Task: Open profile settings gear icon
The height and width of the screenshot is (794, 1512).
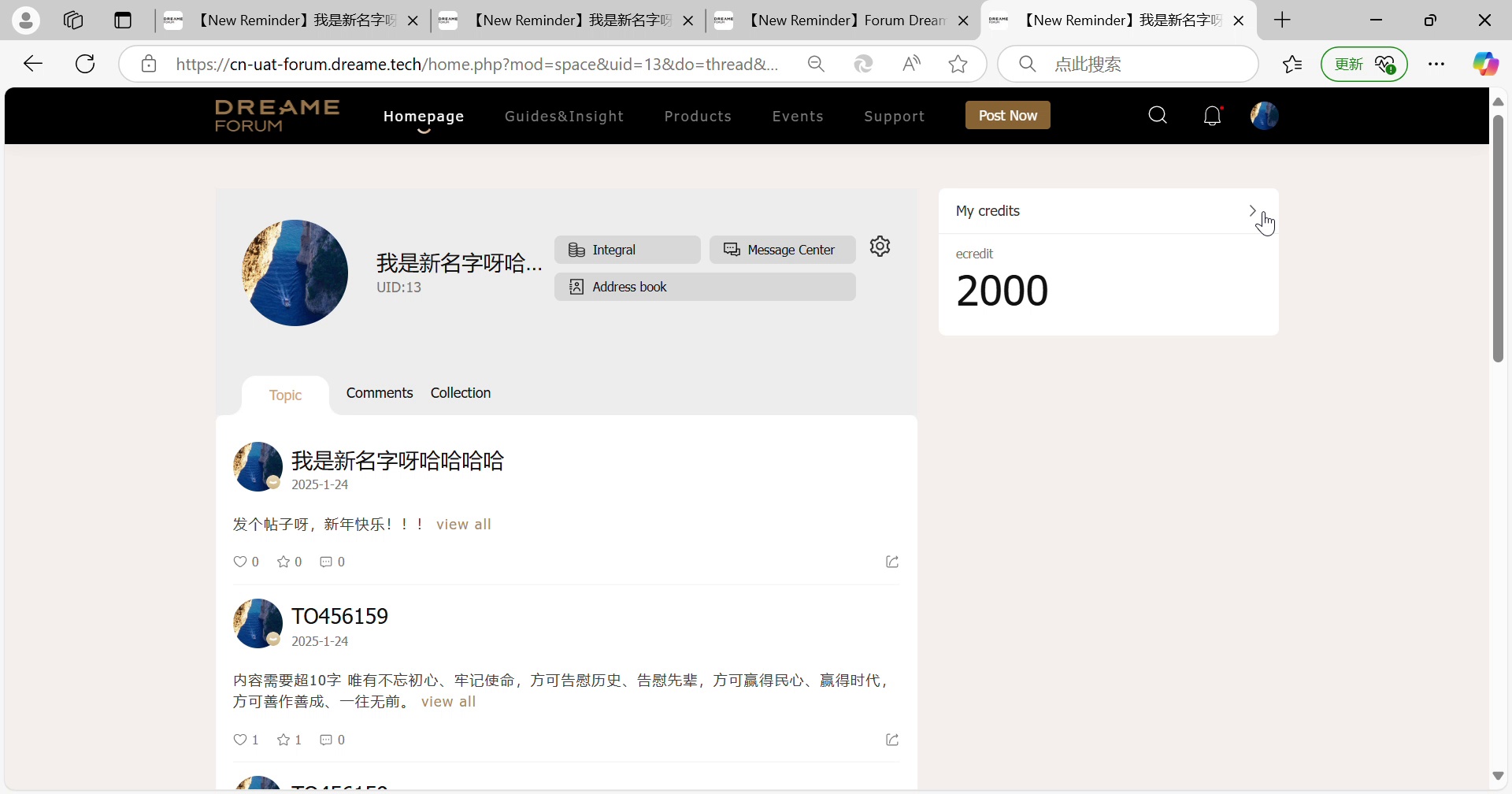Action: (x=880, y=247)
